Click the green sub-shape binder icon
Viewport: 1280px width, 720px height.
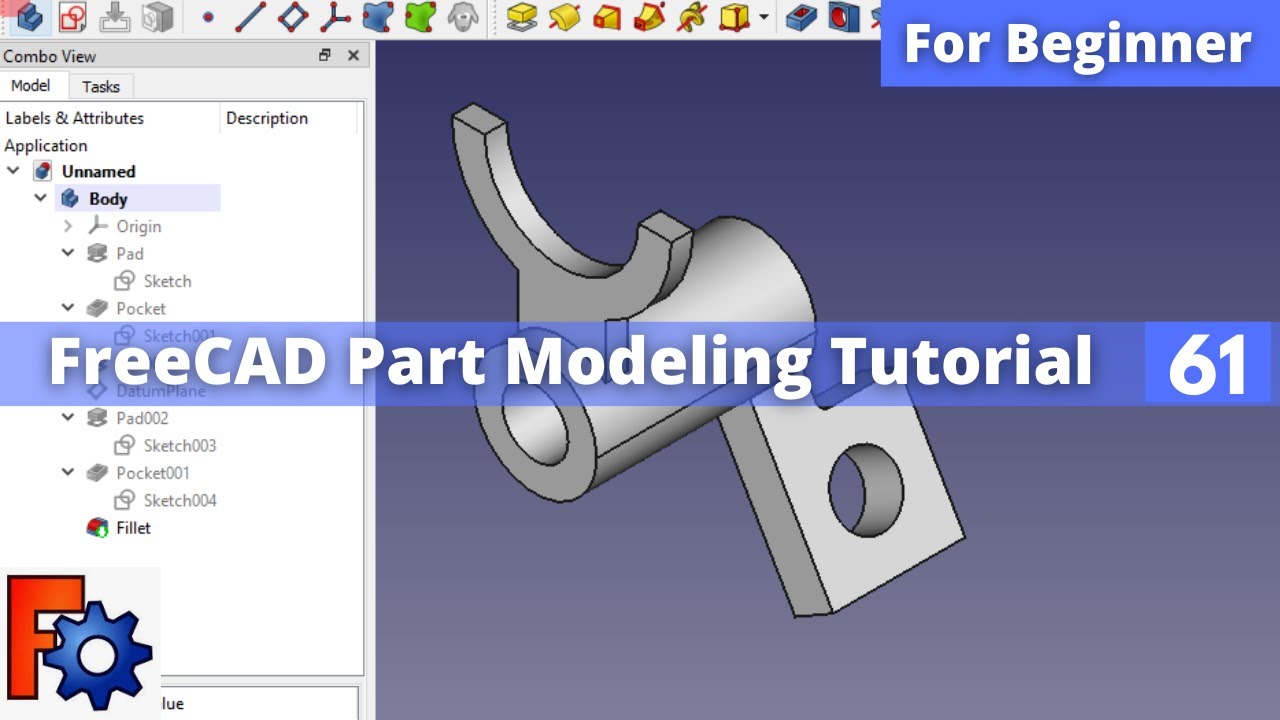420,17
